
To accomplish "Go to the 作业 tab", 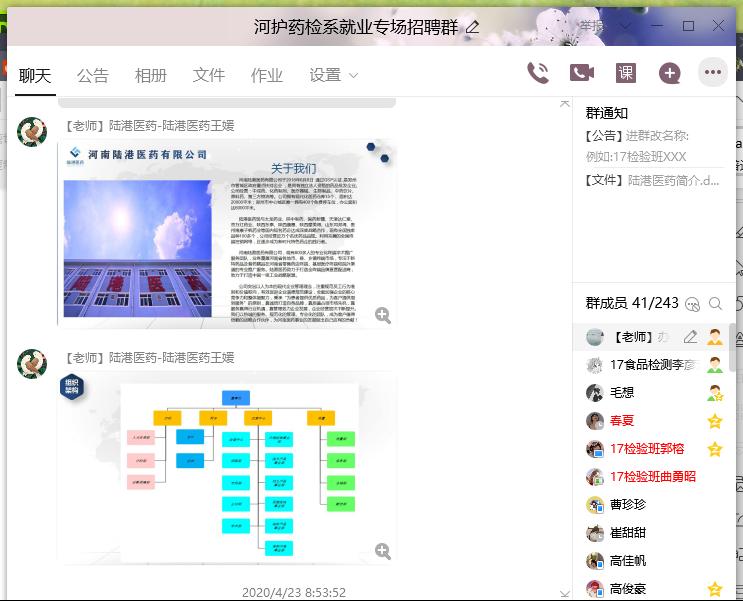I will tap(267, 75).
